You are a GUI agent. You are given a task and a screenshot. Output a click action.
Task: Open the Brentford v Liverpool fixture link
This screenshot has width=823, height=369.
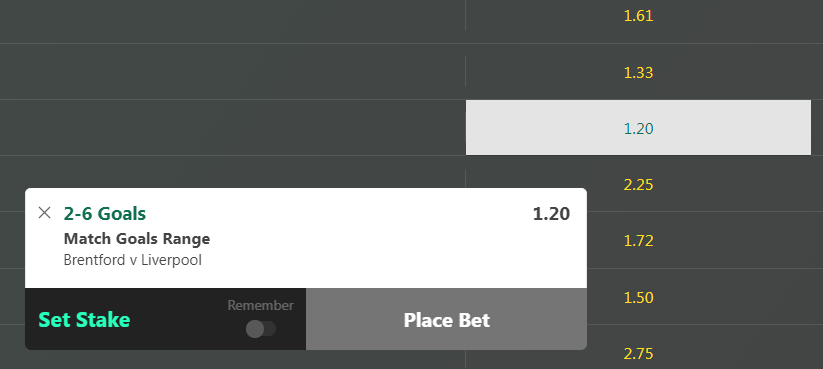point(133,260)
